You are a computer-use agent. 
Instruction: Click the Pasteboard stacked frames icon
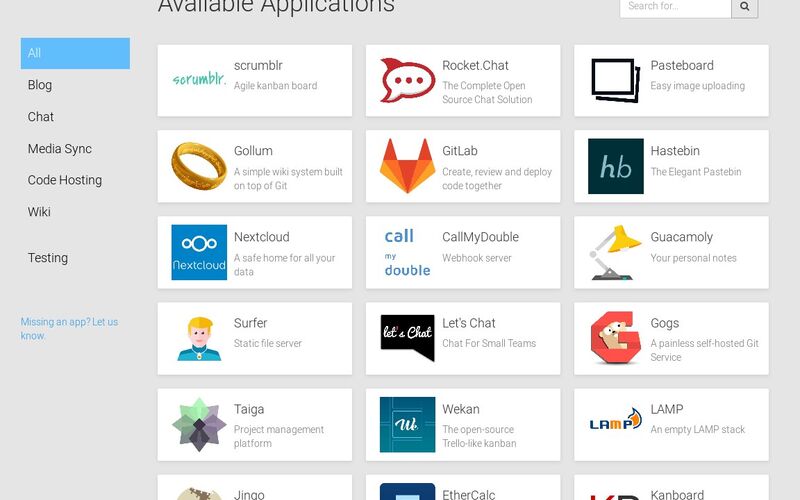tap(615, 80)
